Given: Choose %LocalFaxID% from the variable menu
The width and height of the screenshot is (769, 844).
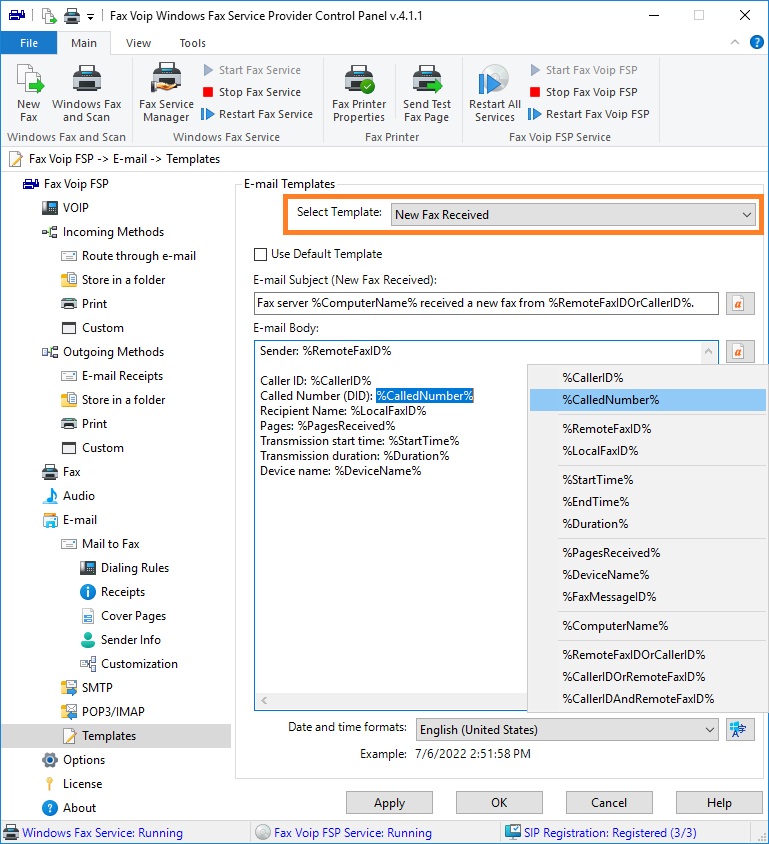Looking at the screenshot, I should (647, 451).
